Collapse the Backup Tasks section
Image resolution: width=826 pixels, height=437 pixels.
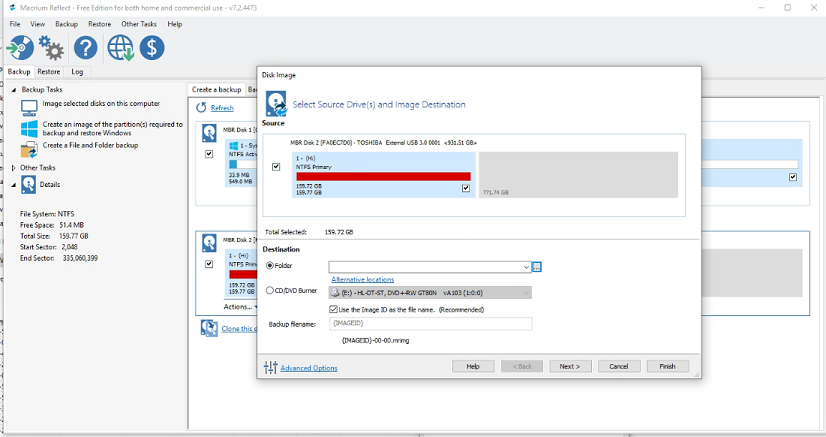[x=14, y=90]
